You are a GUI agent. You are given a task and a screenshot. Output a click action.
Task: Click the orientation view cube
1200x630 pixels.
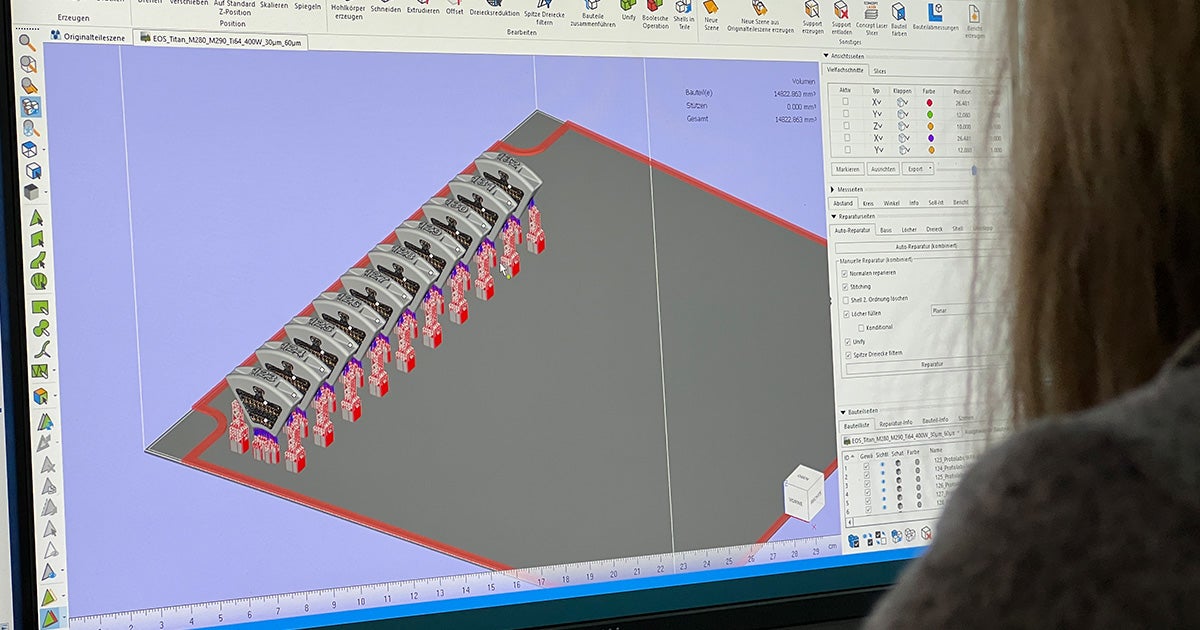[x=803, y=491]
